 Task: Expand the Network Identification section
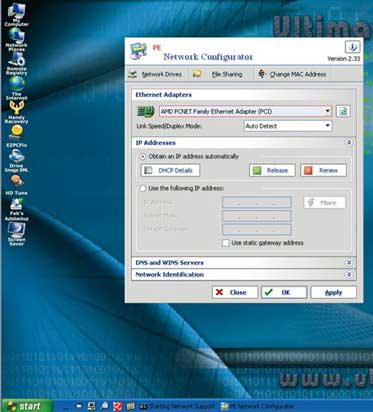click(349, 275)
